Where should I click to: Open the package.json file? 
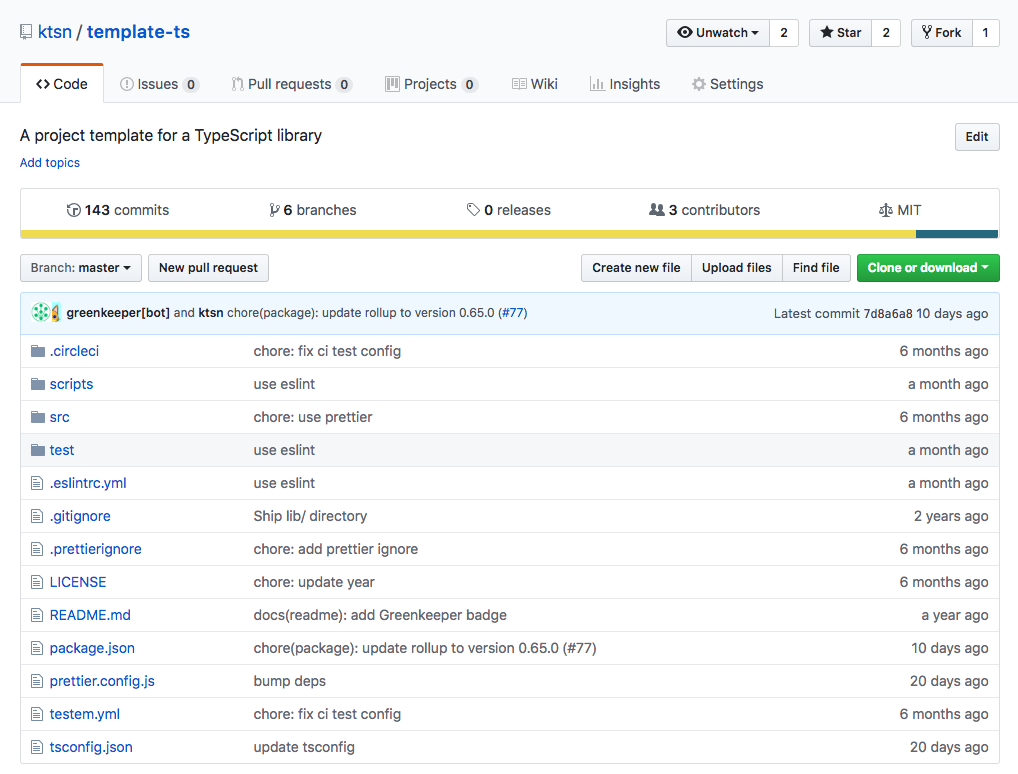(92, 648)
